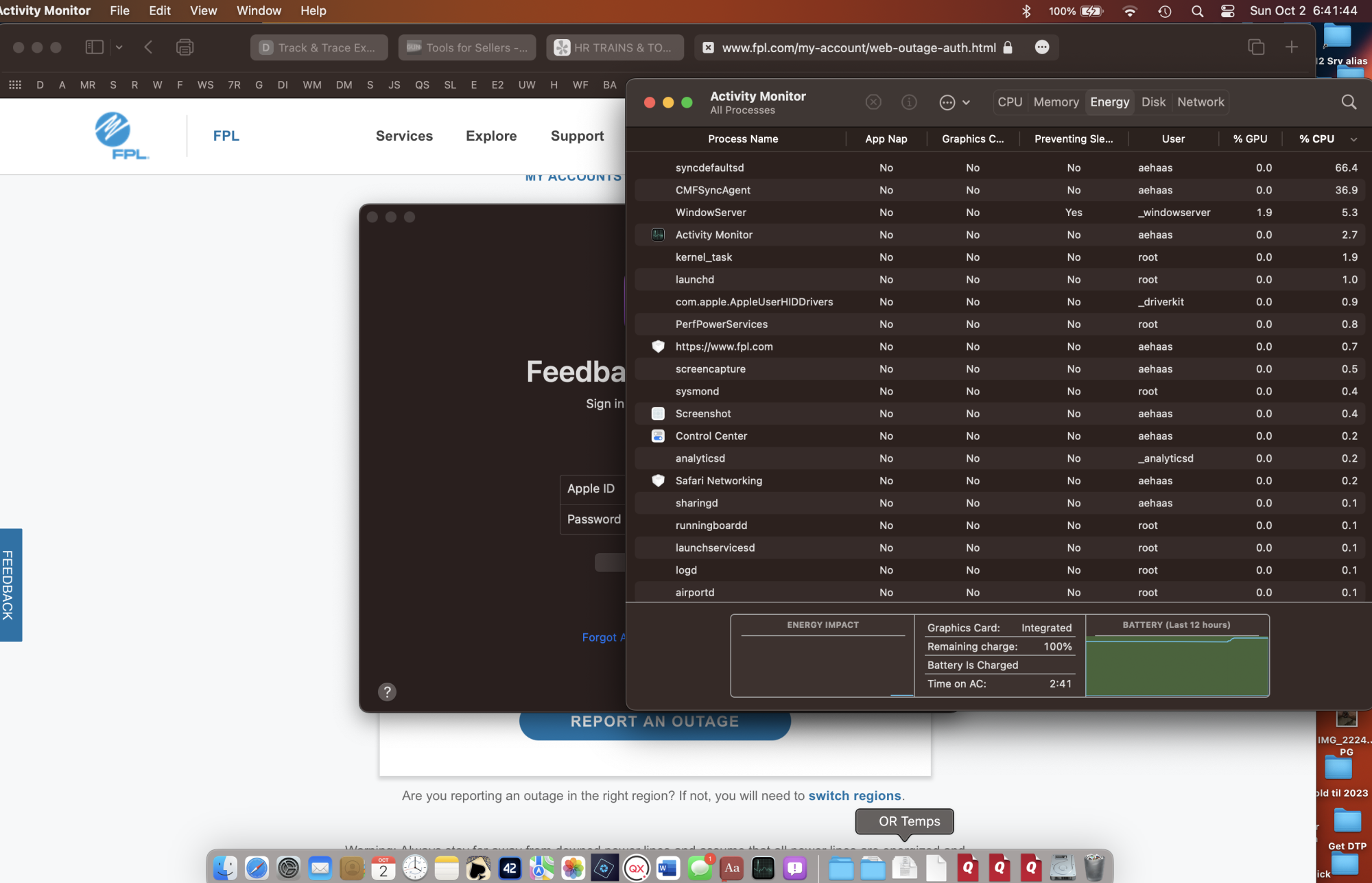The height and width of the screenshot is (883, 1372).
Task: Open the Control Center menu bar toggle
Action: click(1228, 11)
